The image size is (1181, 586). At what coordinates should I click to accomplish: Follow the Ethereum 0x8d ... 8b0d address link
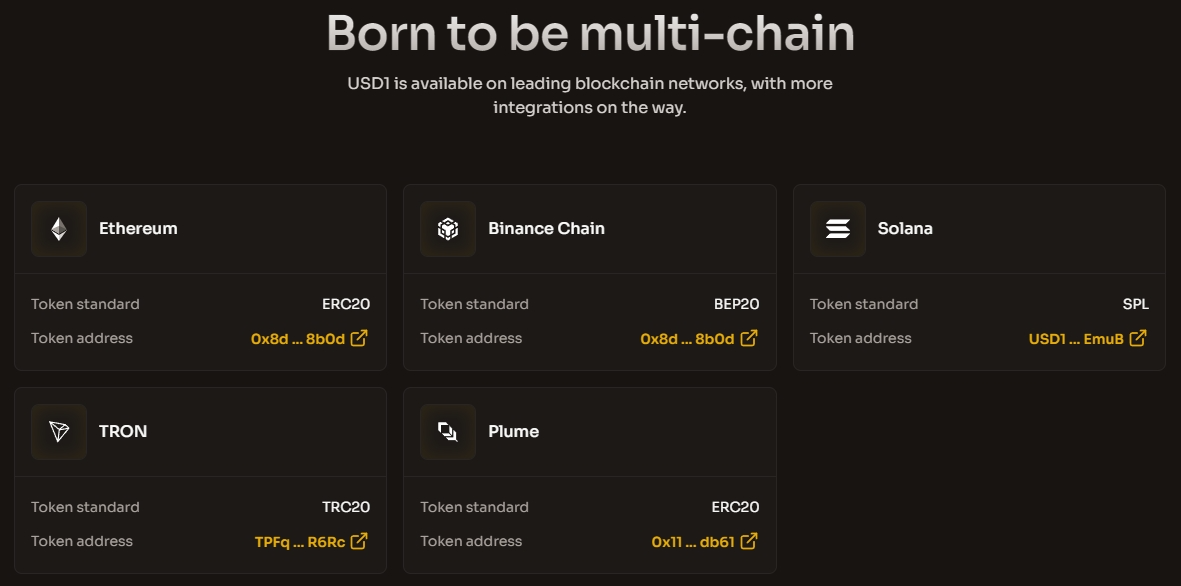point(298,339)
